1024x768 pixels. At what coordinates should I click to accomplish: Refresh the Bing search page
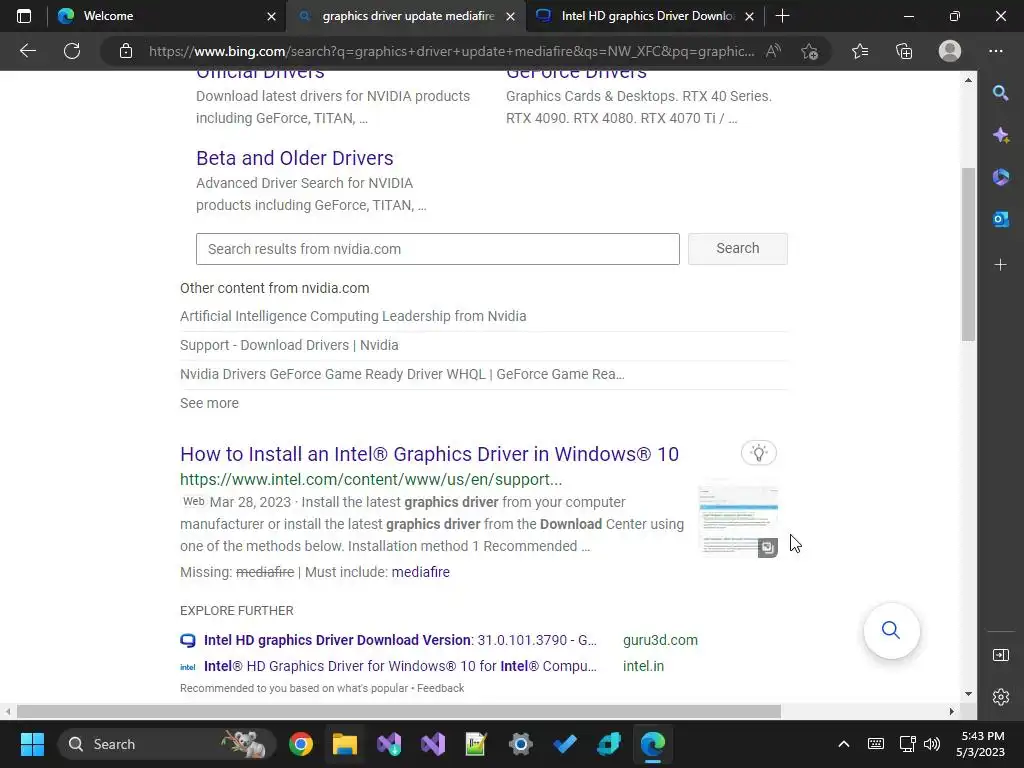[72, 51]
